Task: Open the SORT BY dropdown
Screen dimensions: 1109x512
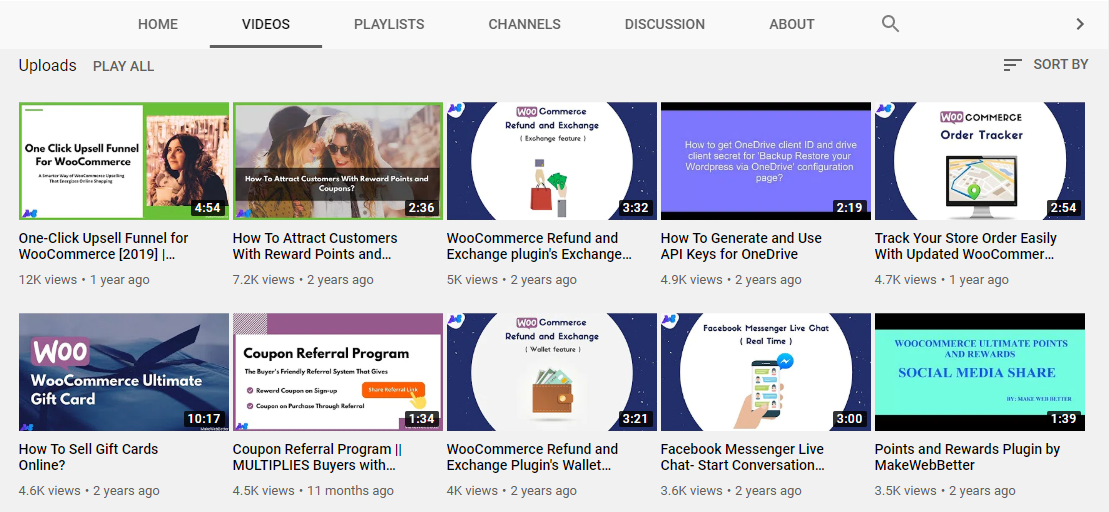Action: (x=1045, y=64)
